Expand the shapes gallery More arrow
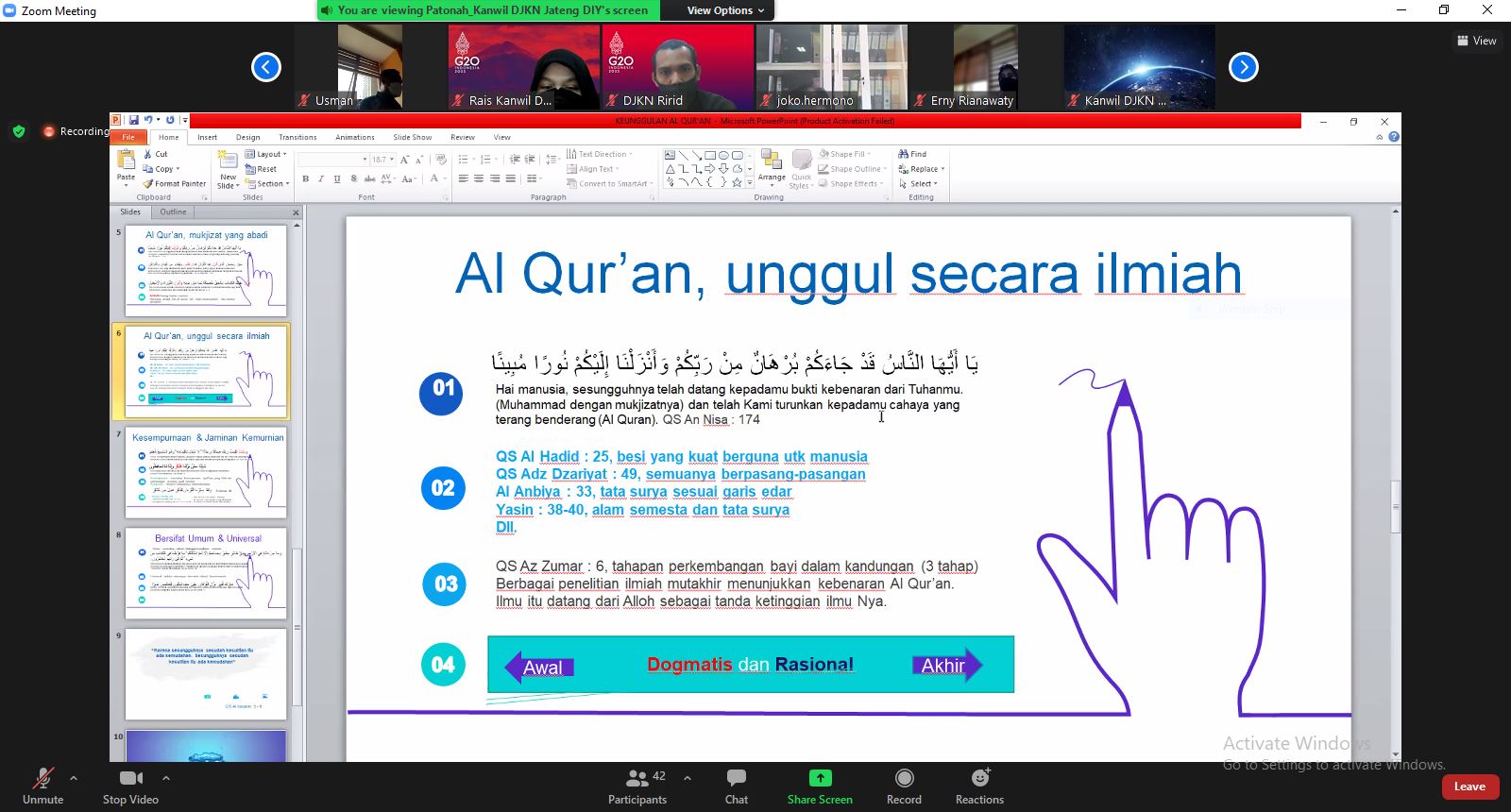The image size is (1511, 812). click(751, 183)
